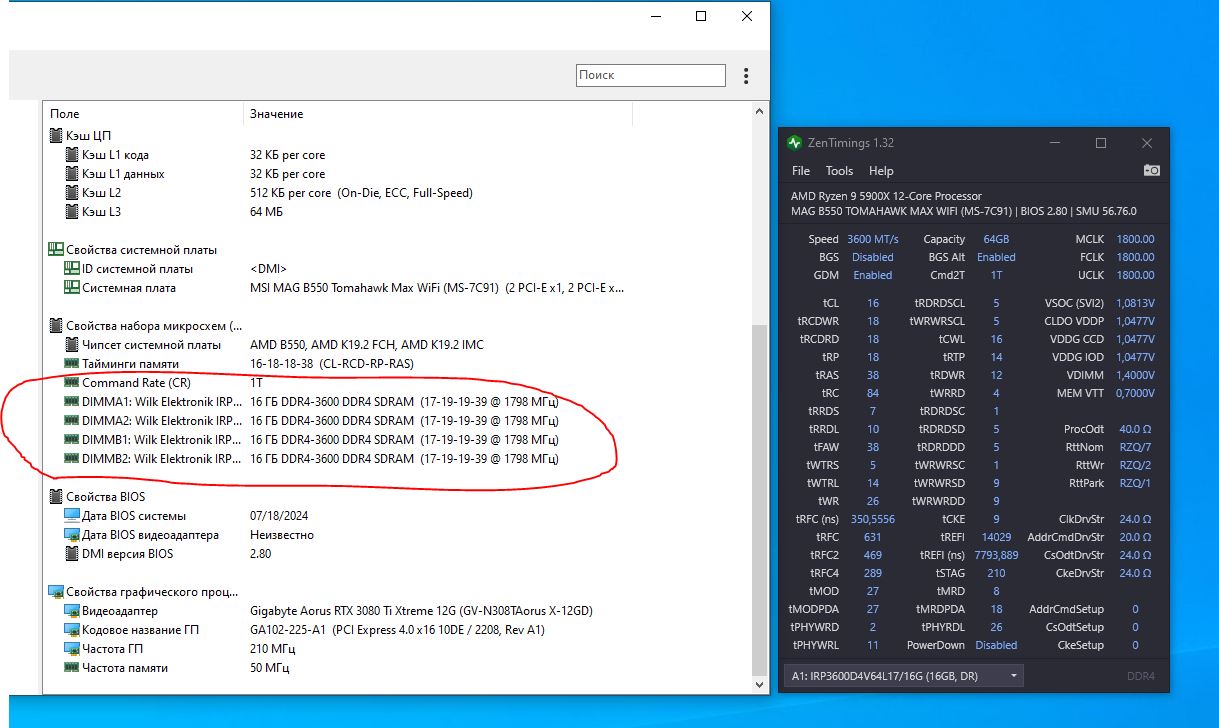
Task: Click the VDIMM 1,4000V value
Action: point(1133,375)
